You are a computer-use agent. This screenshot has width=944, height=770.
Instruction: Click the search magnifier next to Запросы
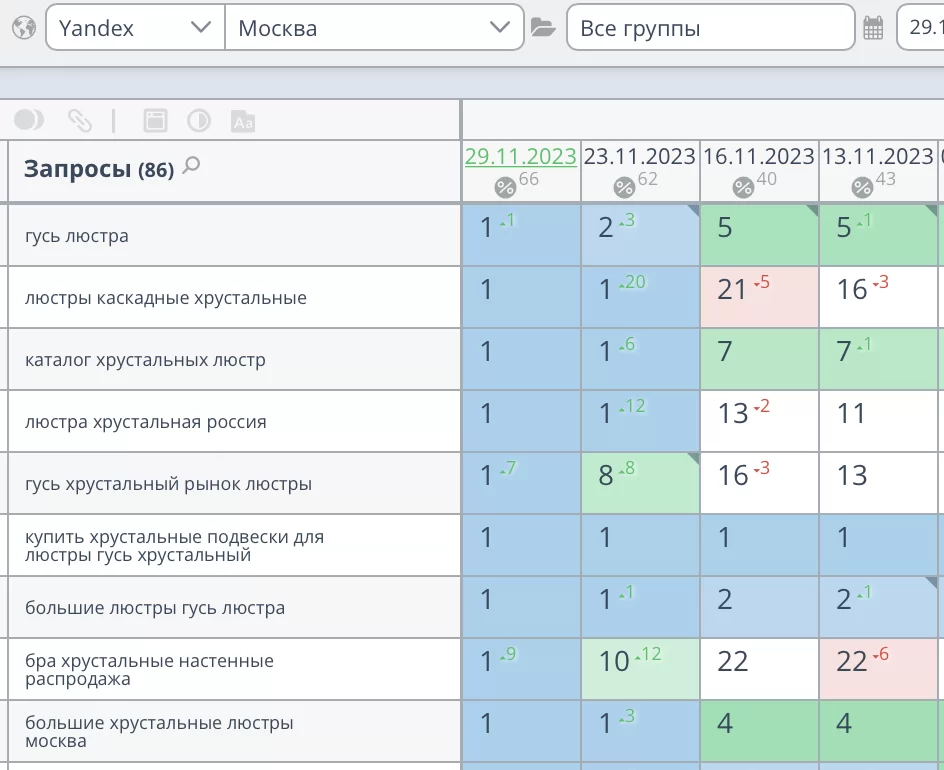pyautogui.click(x=192, y=166)
